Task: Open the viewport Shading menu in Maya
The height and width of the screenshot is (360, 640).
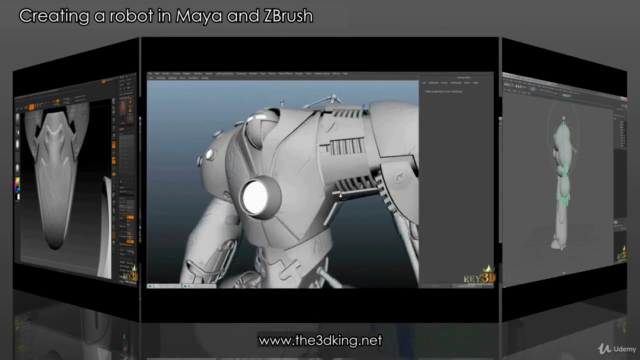Action: pyautogui.click(x=161, y=78)
